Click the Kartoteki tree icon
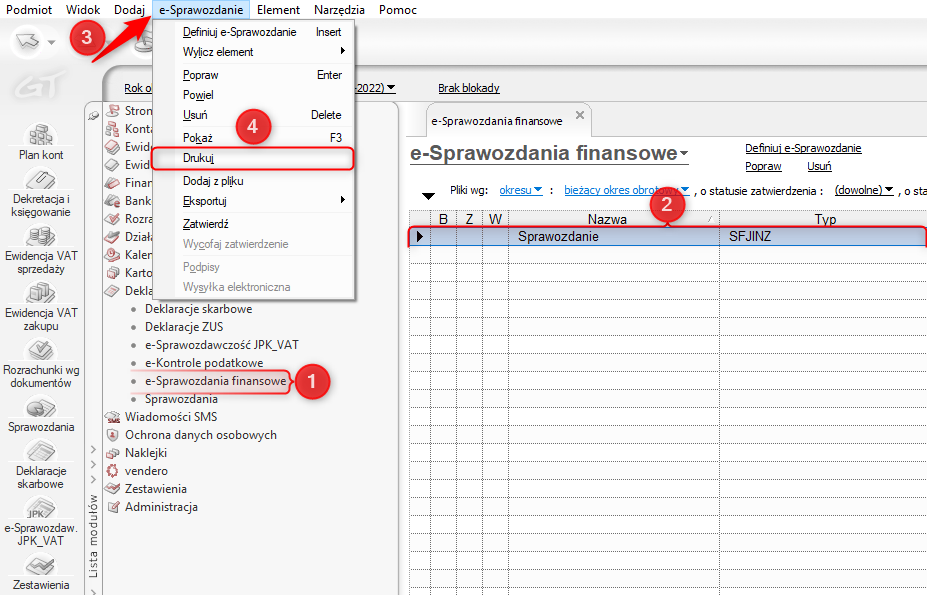 point(112,273)
